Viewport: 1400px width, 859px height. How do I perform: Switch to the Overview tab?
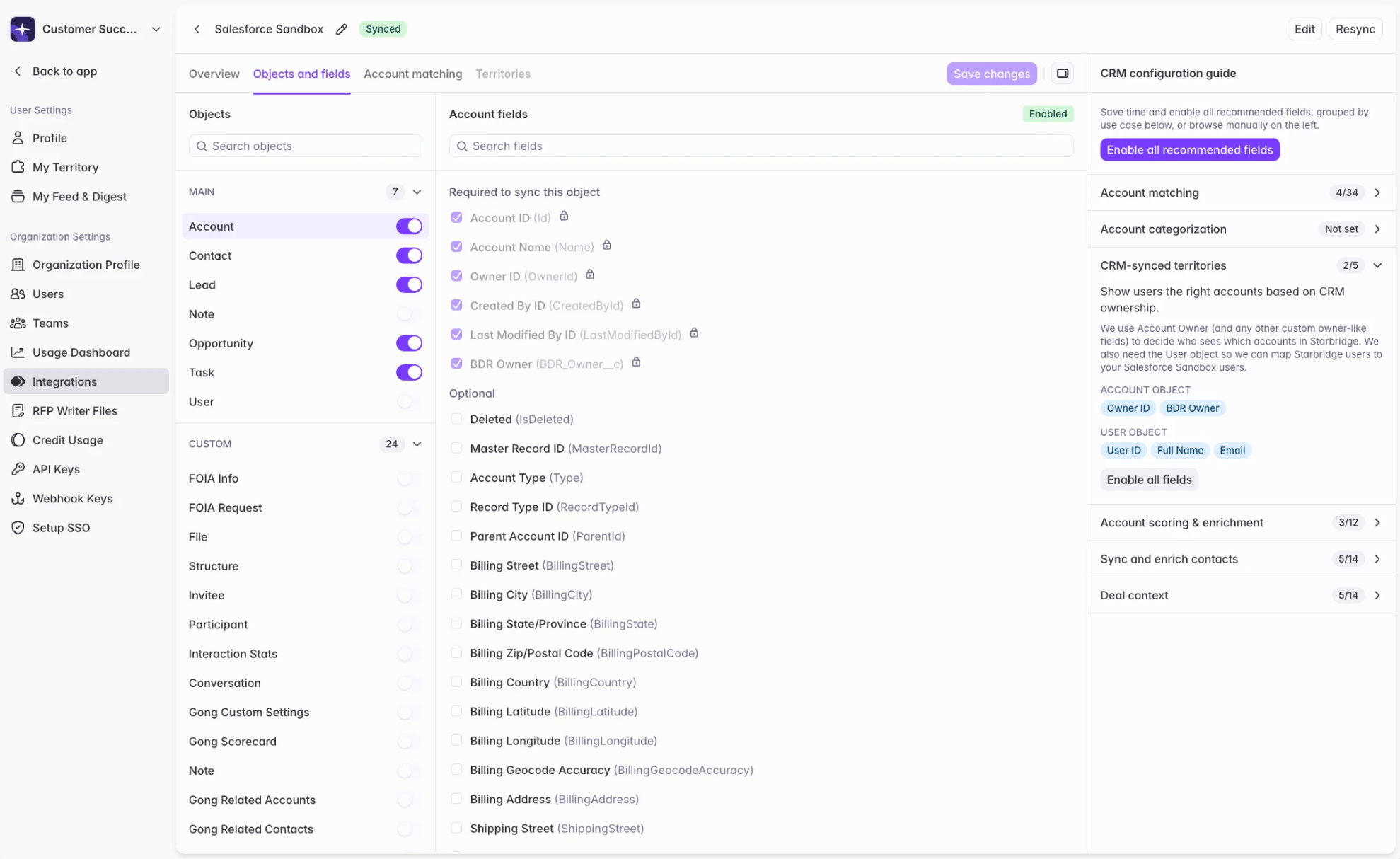coord(214,74)
